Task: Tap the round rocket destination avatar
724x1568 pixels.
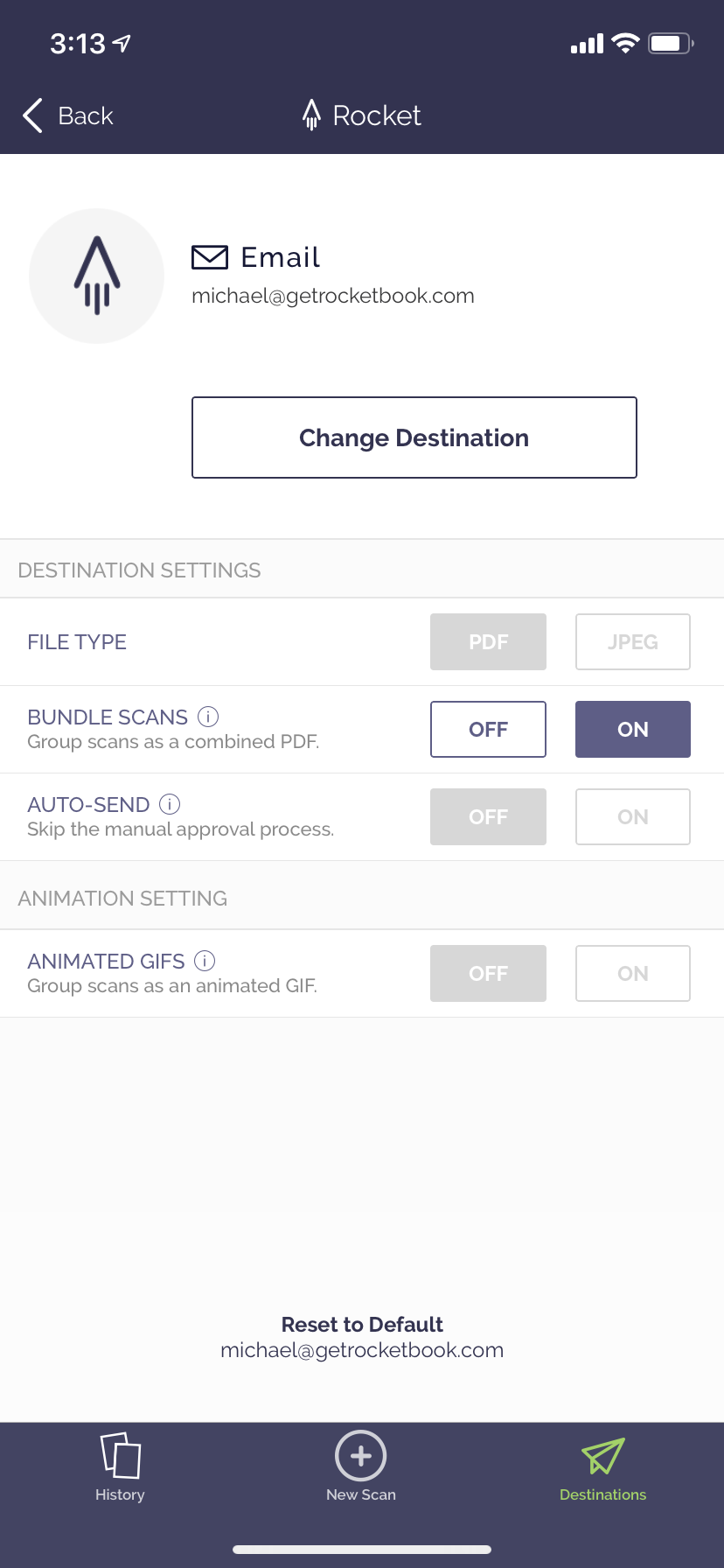Action: pos(97,276)
